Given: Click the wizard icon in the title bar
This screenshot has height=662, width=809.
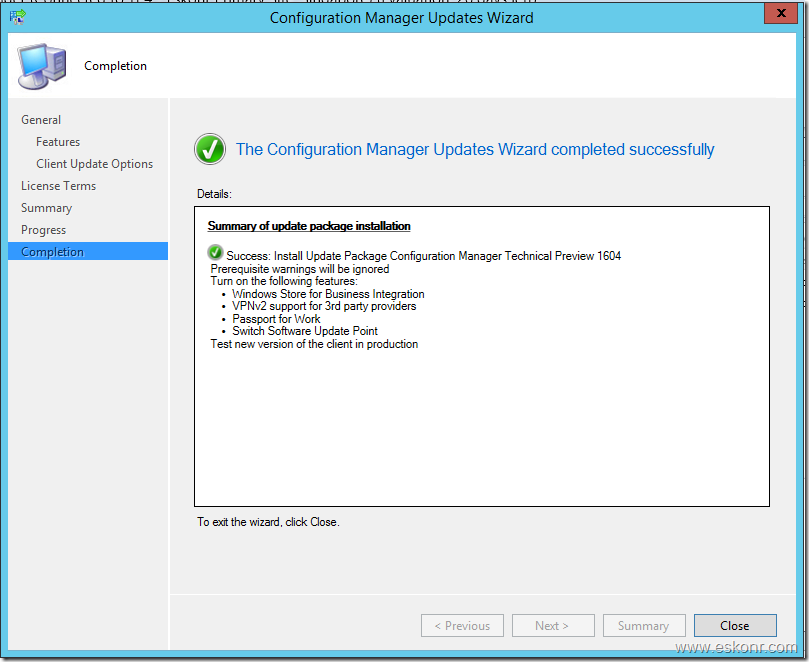Looking at the screenshot, I should [x=17, y=16].
